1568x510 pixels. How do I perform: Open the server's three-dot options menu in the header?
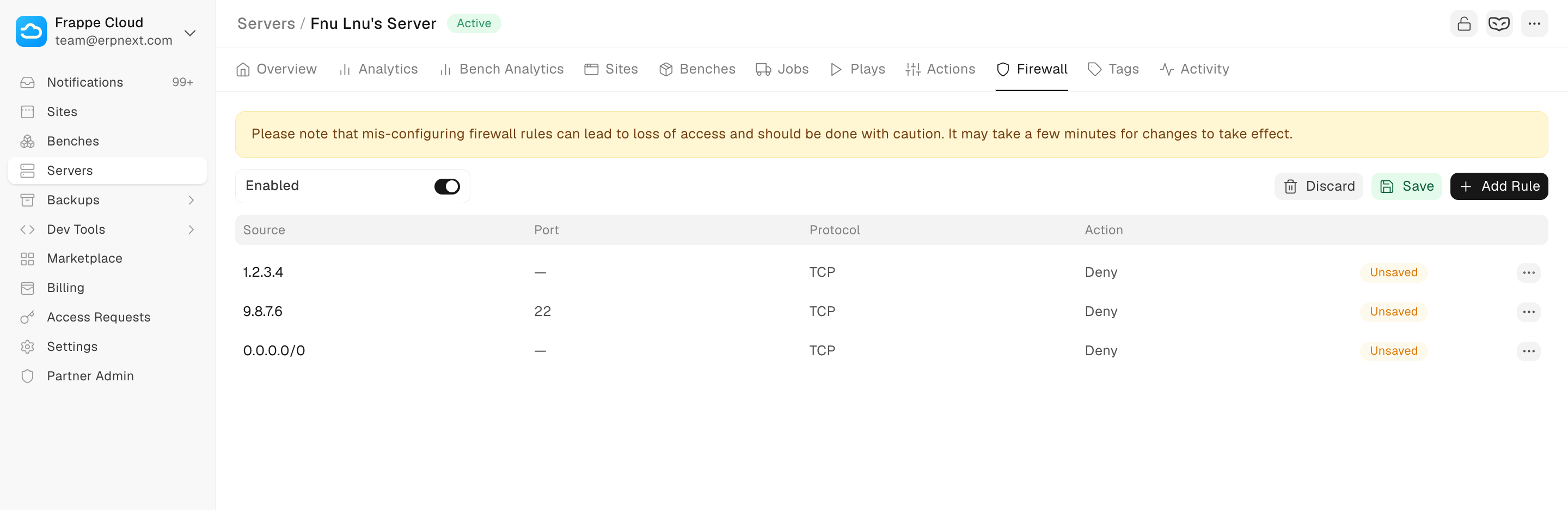[x=1533, y=24]
